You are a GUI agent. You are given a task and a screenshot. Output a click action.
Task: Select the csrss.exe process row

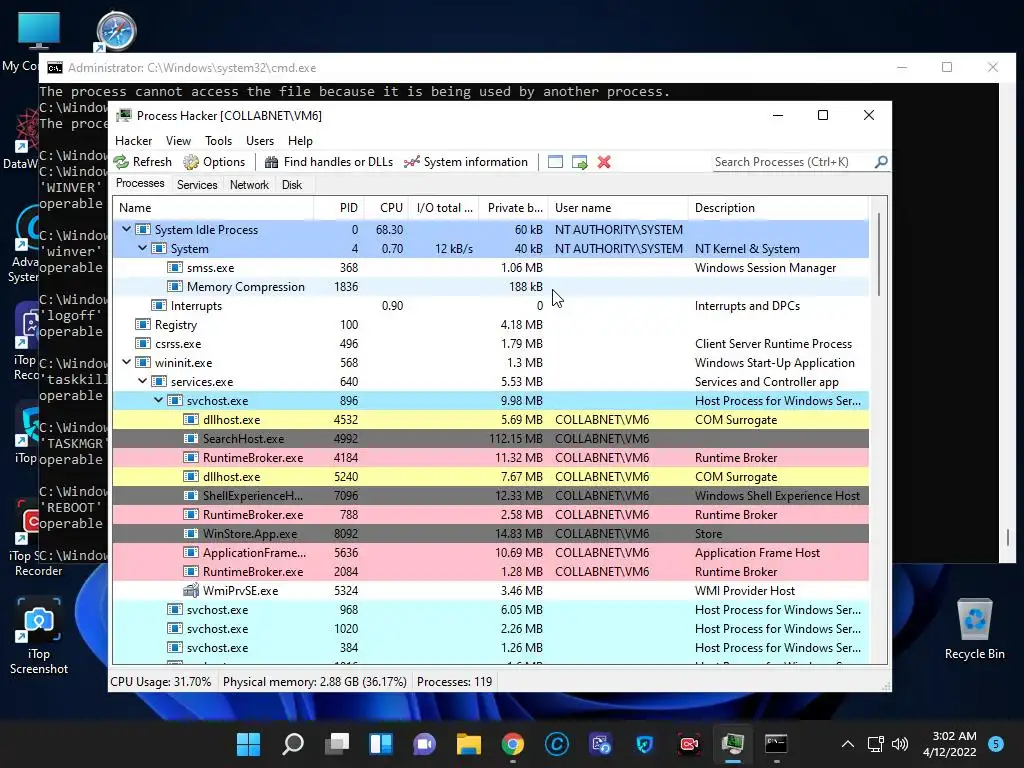click(x=490, y=344)
